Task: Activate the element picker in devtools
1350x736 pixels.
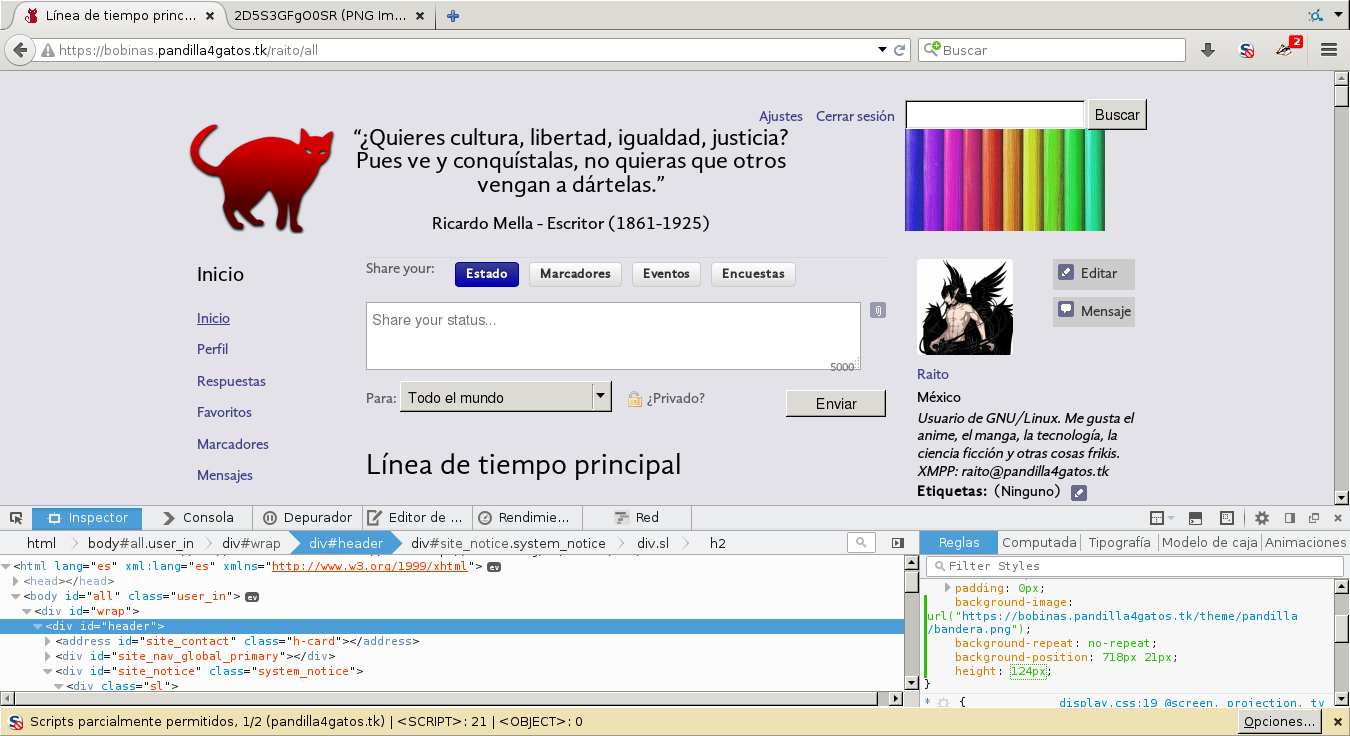Action: coord(16,518)
